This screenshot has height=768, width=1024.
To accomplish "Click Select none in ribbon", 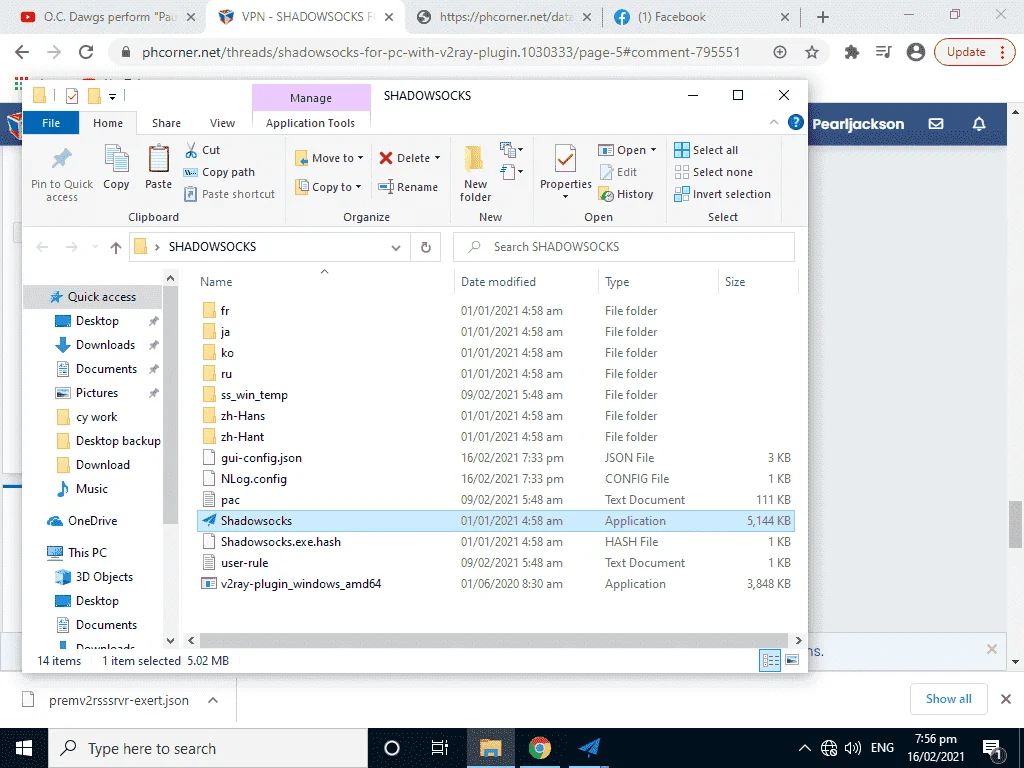I will tap(714, 172).
